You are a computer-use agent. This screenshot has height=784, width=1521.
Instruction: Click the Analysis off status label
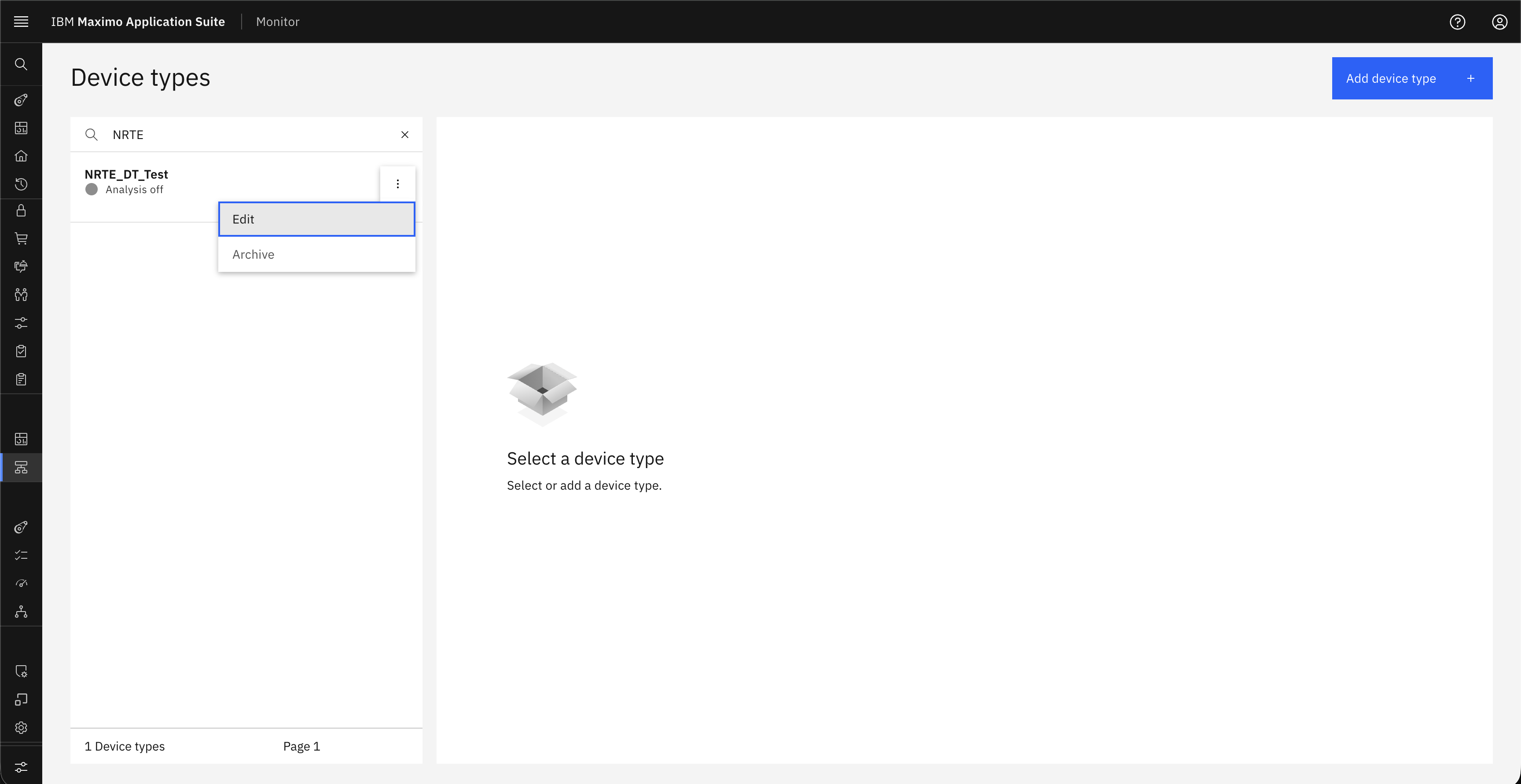coord(134,190)
